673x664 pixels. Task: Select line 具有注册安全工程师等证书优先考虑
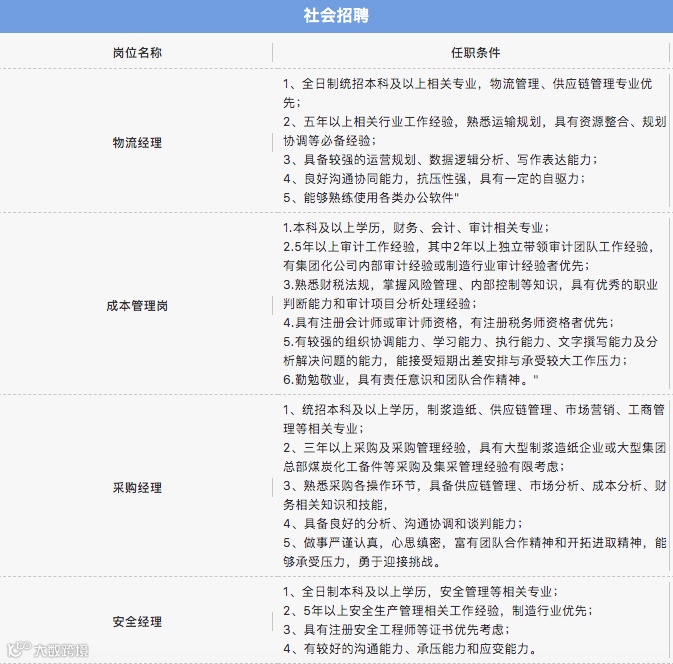coord(396,630)
